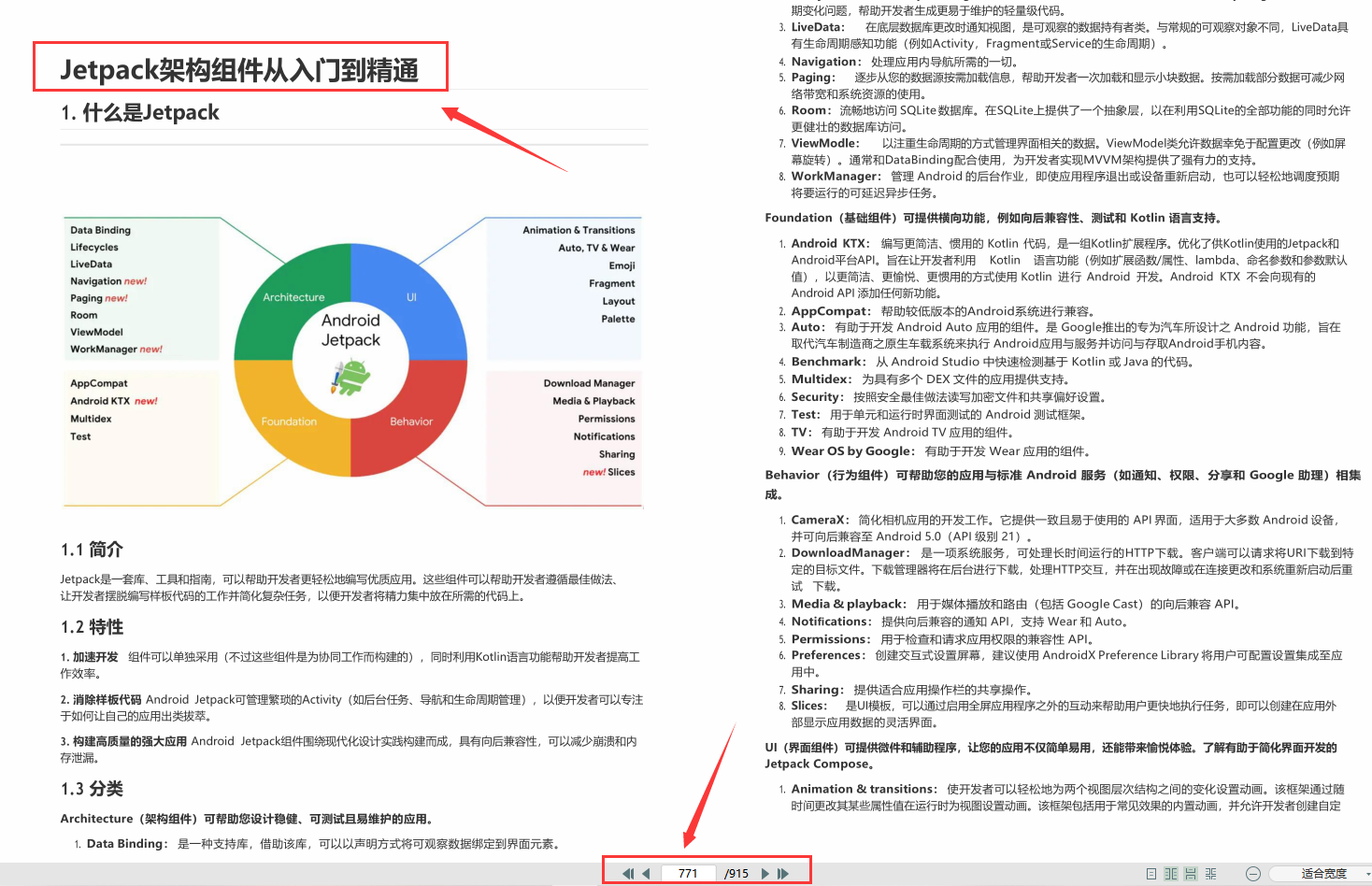
Task: Zoom out with the minus button
Action: [x=1253, y=874]
